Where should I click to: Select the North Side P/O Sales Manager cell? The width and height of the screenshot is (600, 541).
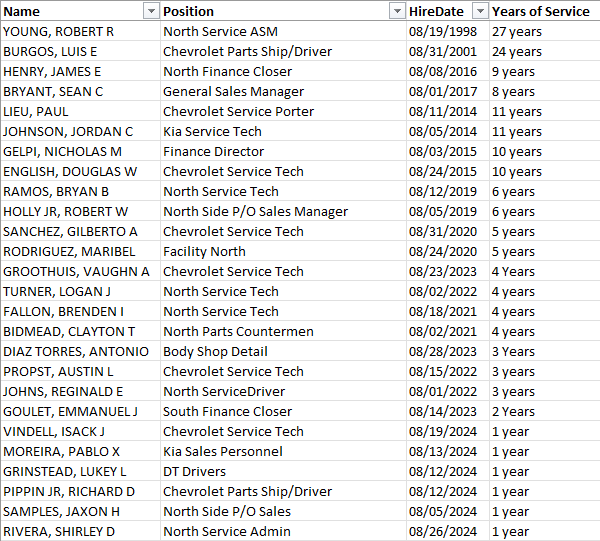click(255, 211)
